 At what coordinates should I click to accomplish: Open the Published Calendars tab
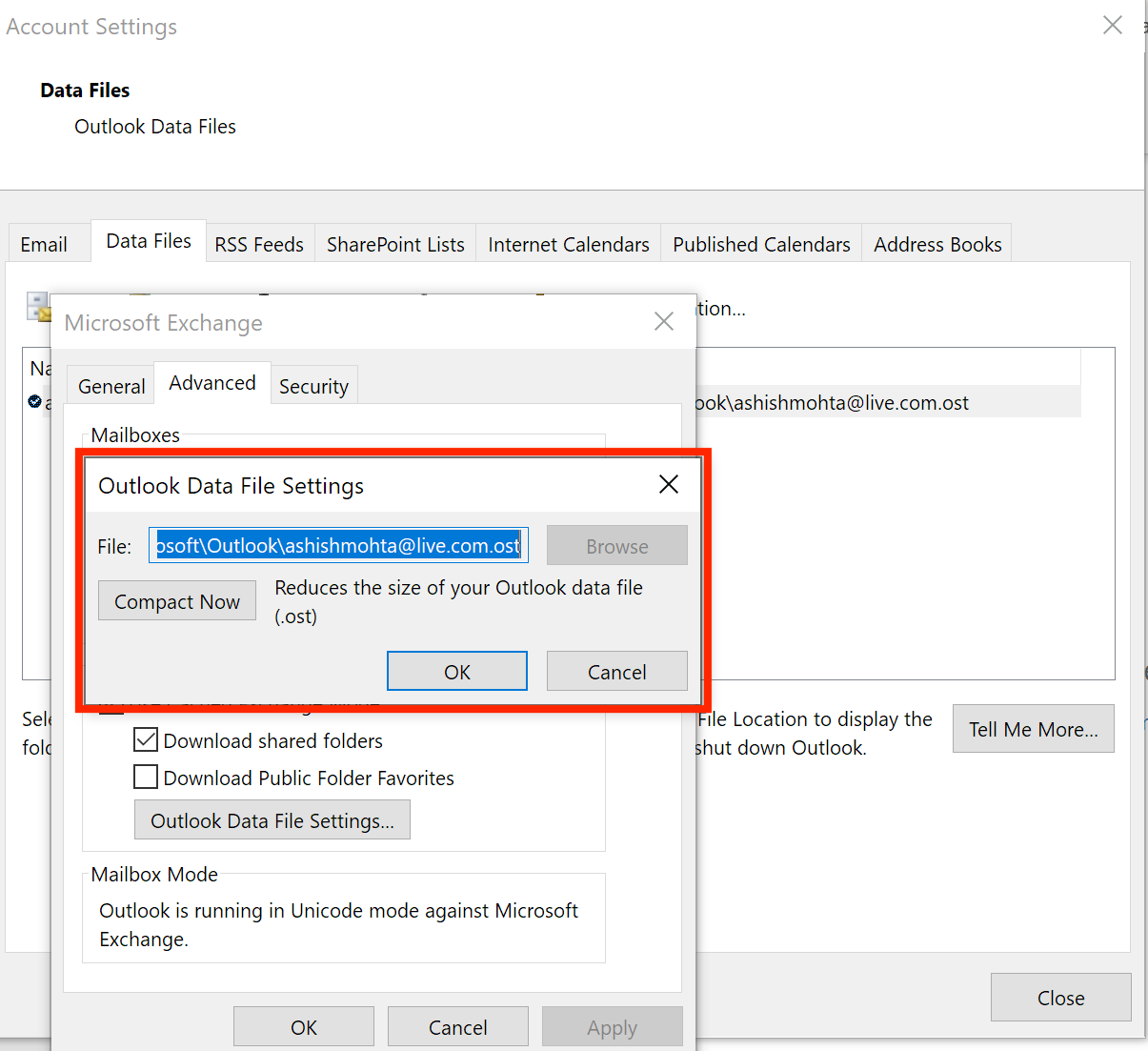coord(760,244)
